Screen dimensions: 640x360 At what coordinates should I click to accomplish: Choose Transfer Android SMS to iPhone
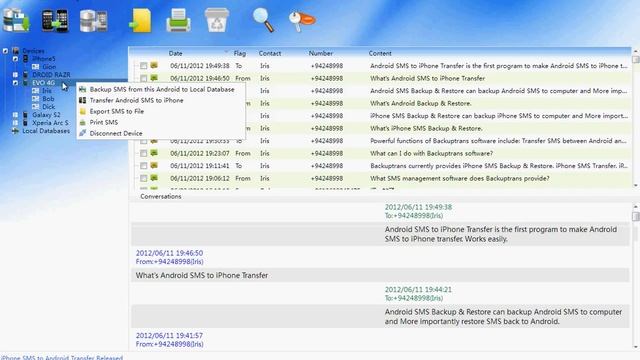click(162, 100)
